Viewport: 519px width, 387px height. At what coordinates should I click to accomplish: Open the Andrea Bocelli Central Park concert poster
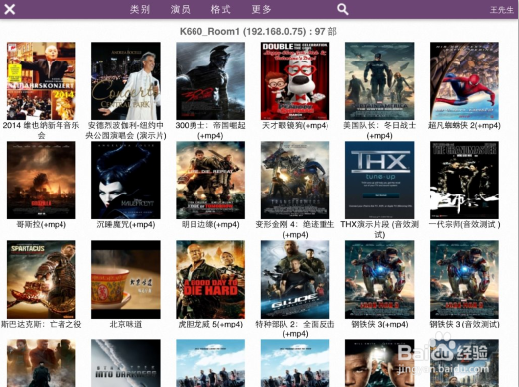[126, 81]
